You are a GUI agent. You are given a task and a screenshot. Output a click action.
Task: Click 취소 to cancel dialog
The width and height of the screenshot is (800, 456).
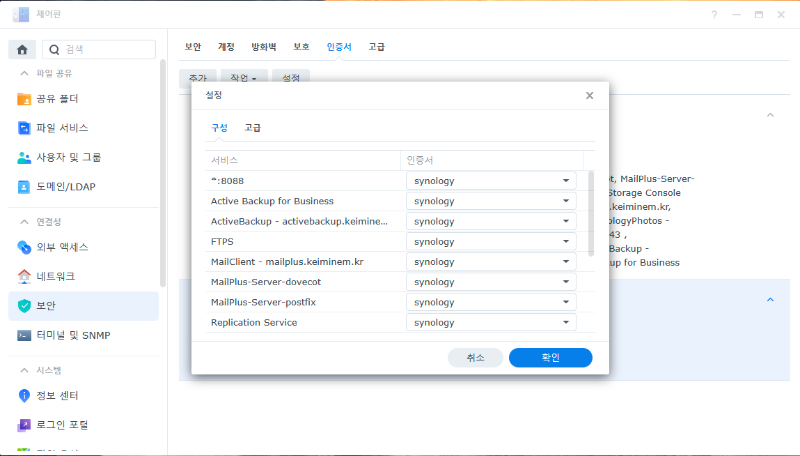(x=475, y=357)
